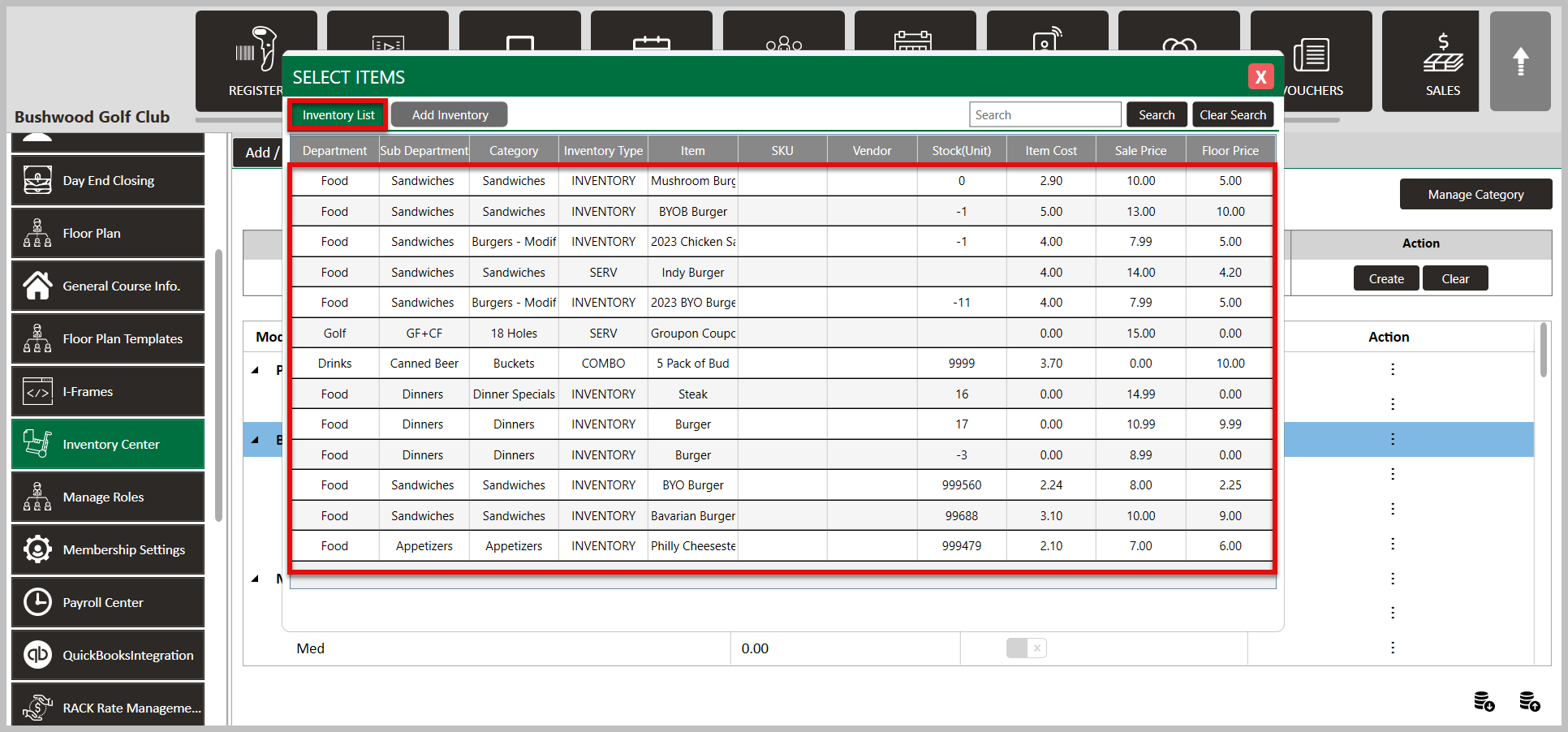Sort by Item column header

[692, 151]
